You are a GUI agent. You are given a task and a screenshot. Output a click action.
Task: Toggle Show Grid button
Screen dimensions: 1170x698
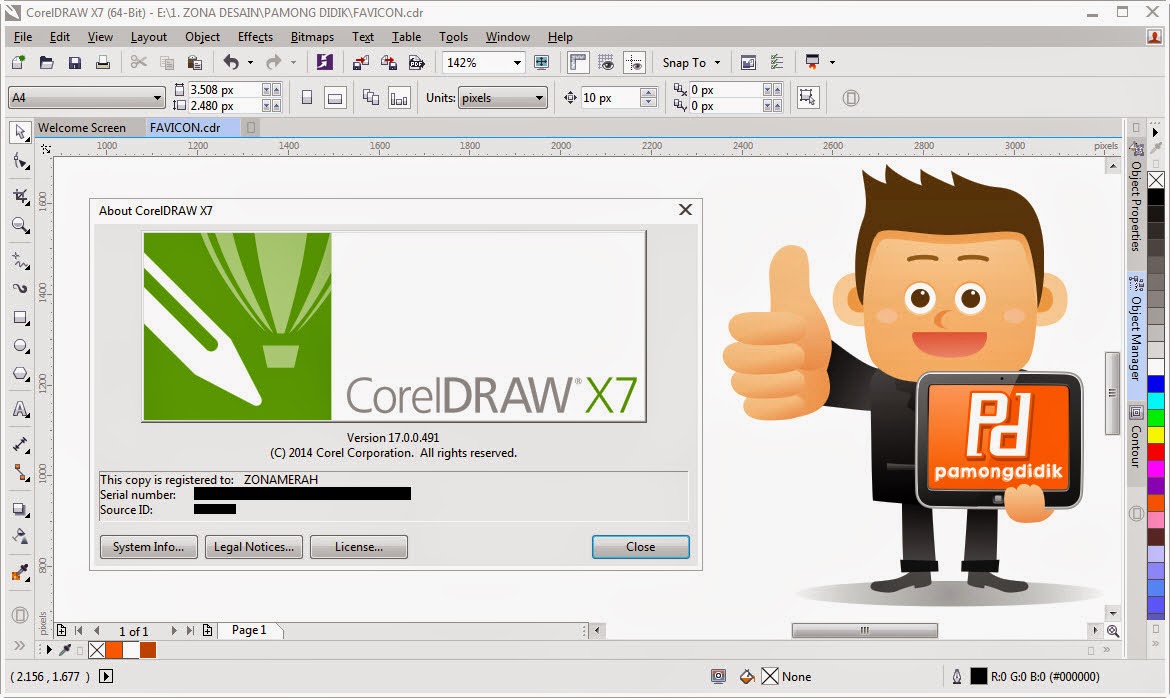[606, 63]
